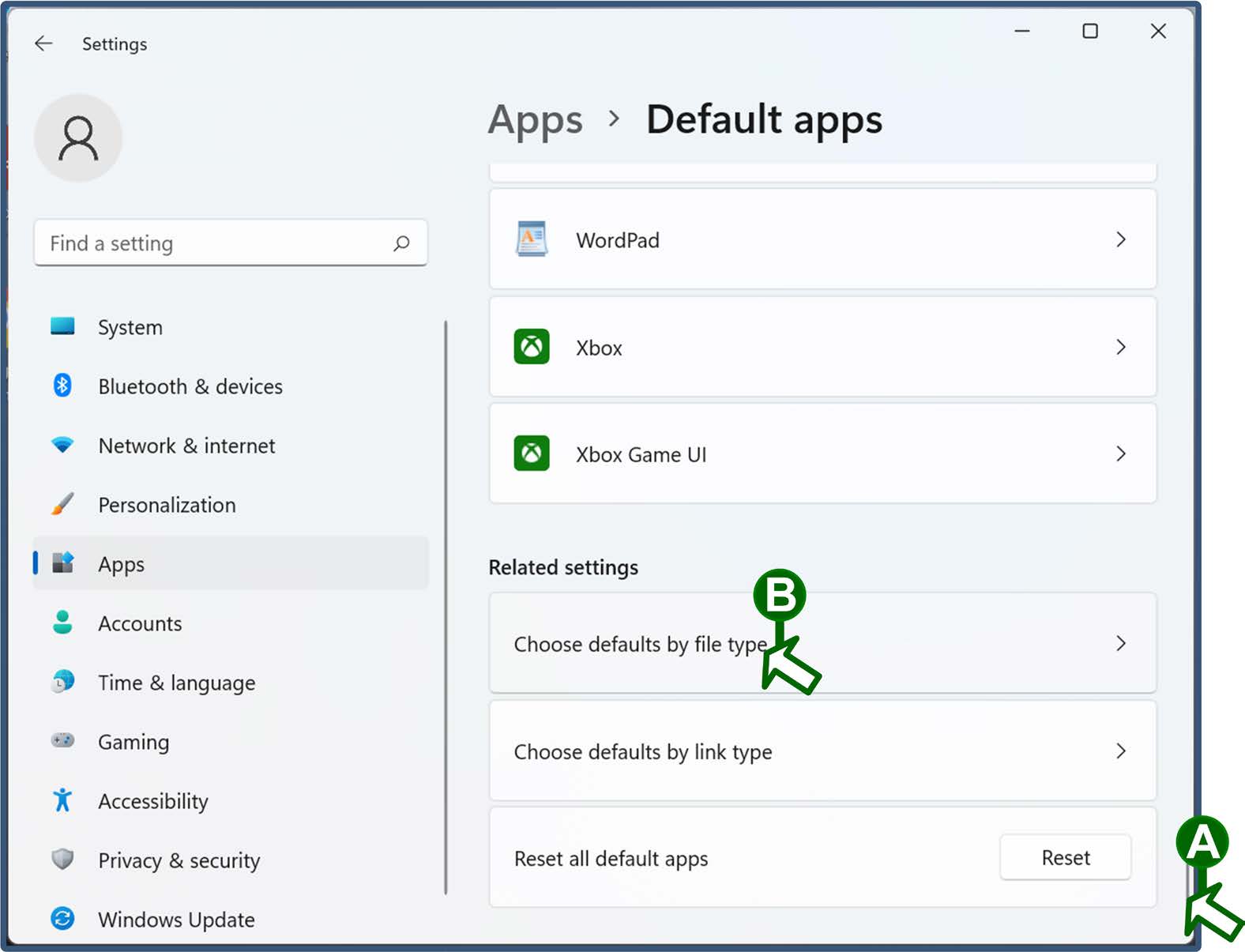This screenshot has height=952, width=1245.
Task: Click the Reset button
Action: click(x=1065, y=857)
